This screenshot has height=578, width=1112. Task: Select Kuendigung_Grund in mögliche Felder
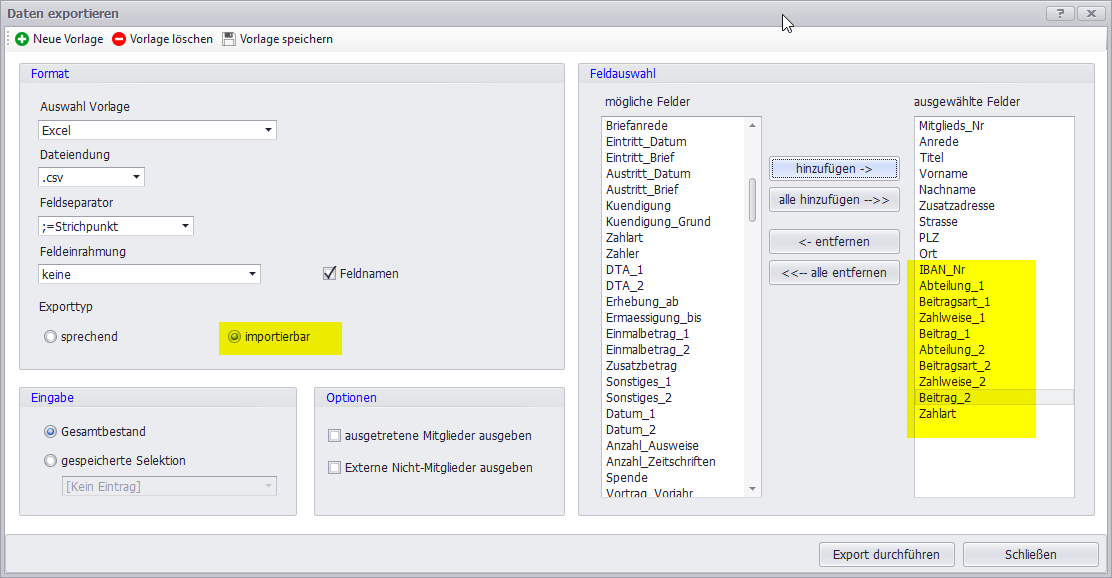pyautogui.click(x=658, y=221)
